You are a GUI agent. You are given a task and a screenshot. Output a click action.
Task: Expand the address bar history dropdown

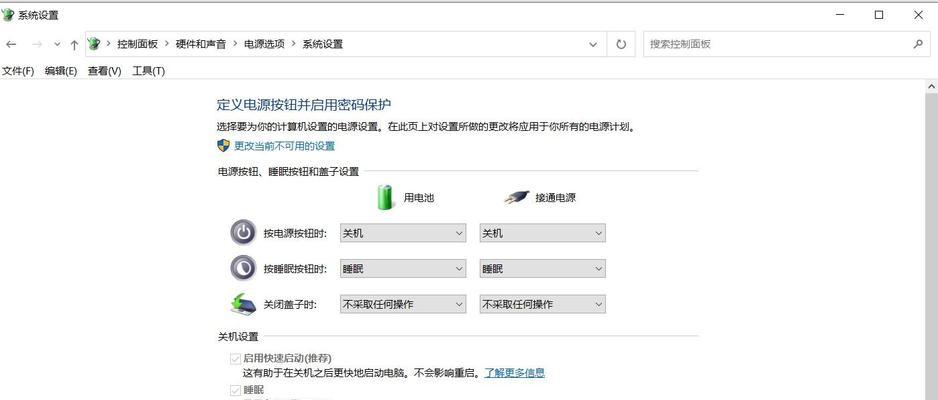pos(593,44)
